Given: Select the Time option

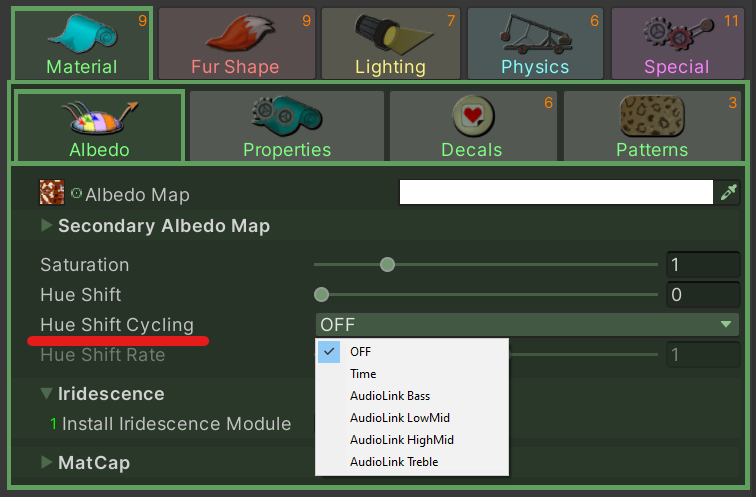Looking at the screenshot, I should click(412, 374).
